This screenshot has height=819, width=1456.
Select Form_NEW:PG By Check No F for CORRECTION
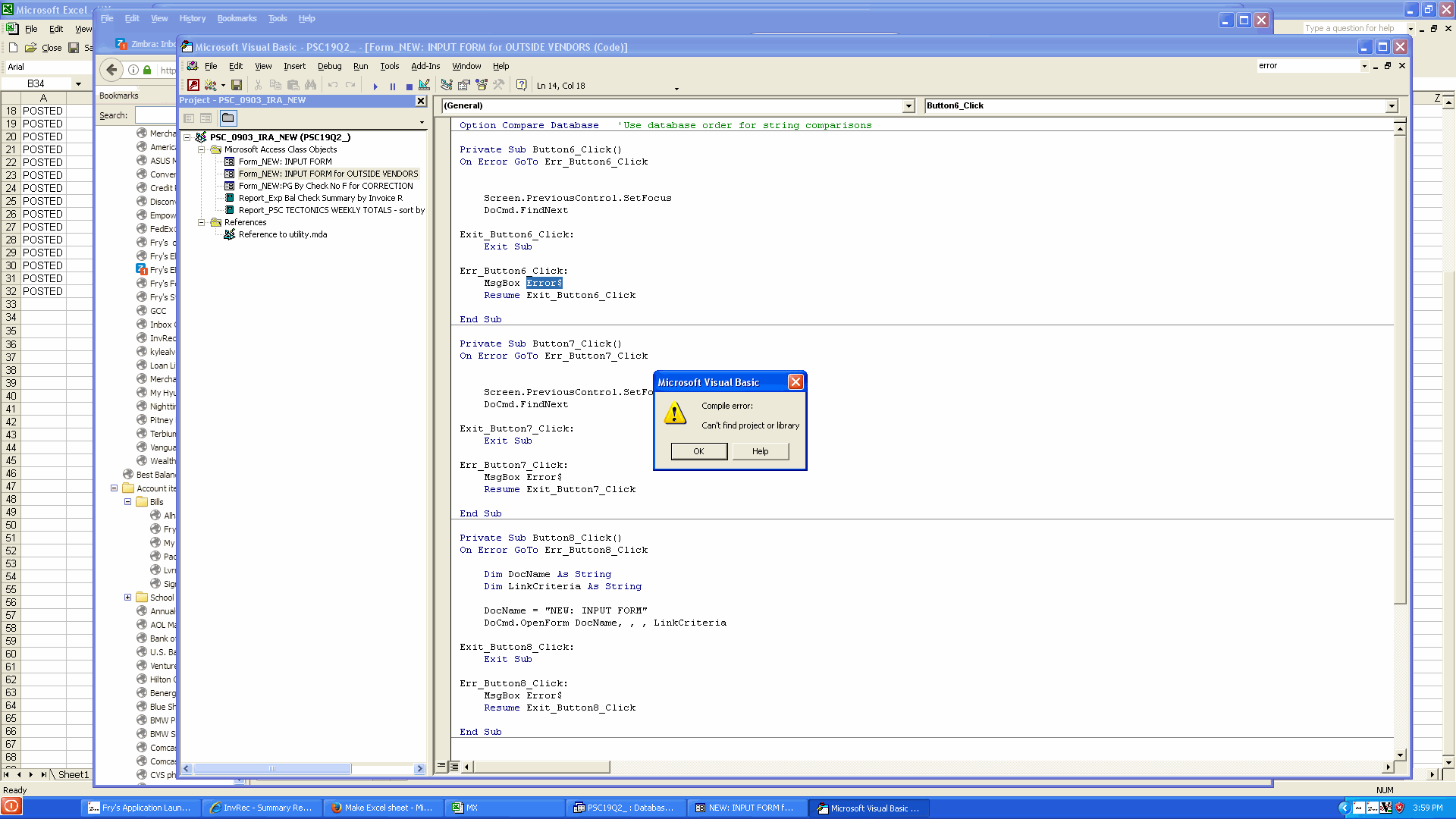point(325,186)
